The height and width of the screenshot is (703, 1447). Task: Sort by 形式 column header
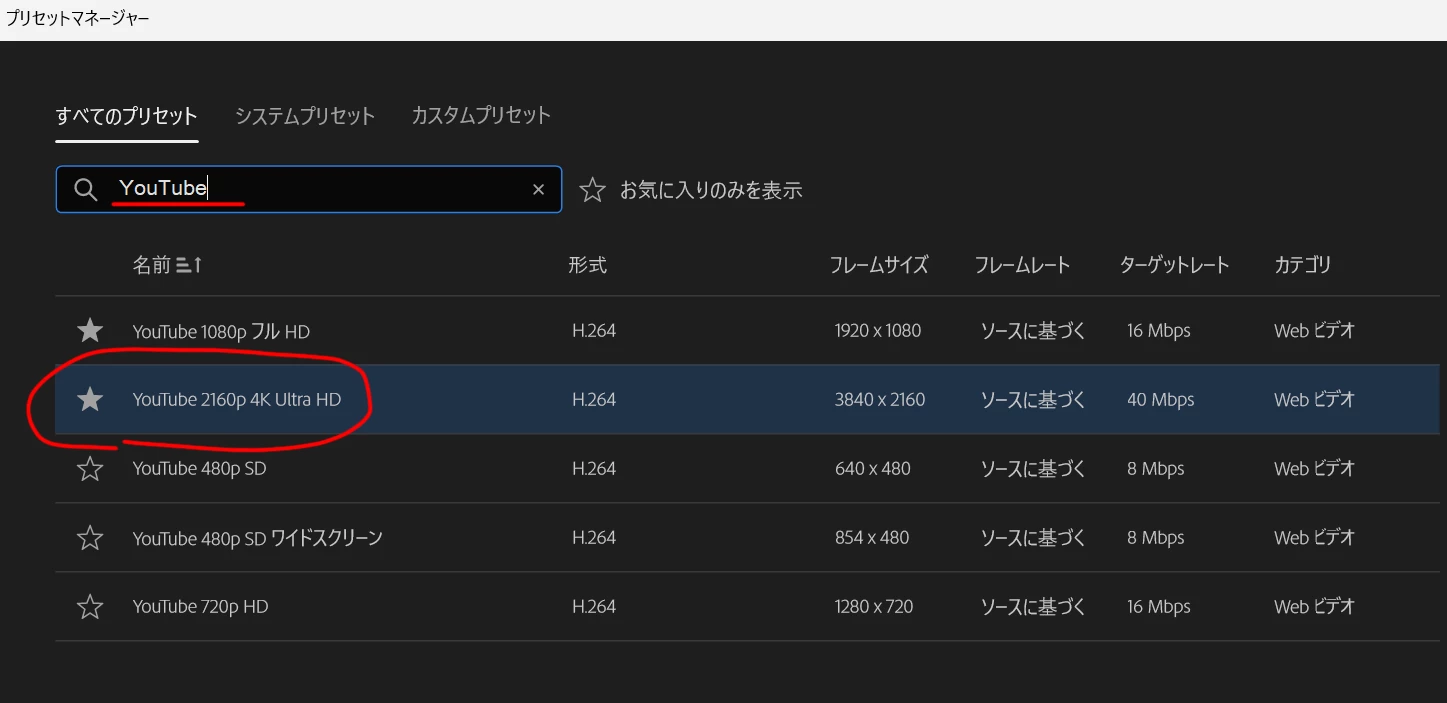point(588,265)
